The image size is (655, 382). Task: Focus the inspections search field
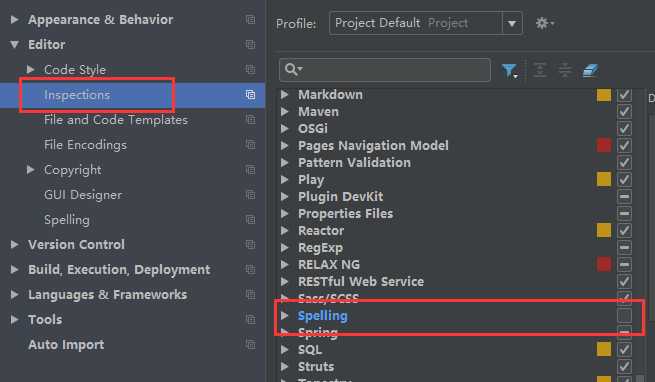click(x=385, y=70)
